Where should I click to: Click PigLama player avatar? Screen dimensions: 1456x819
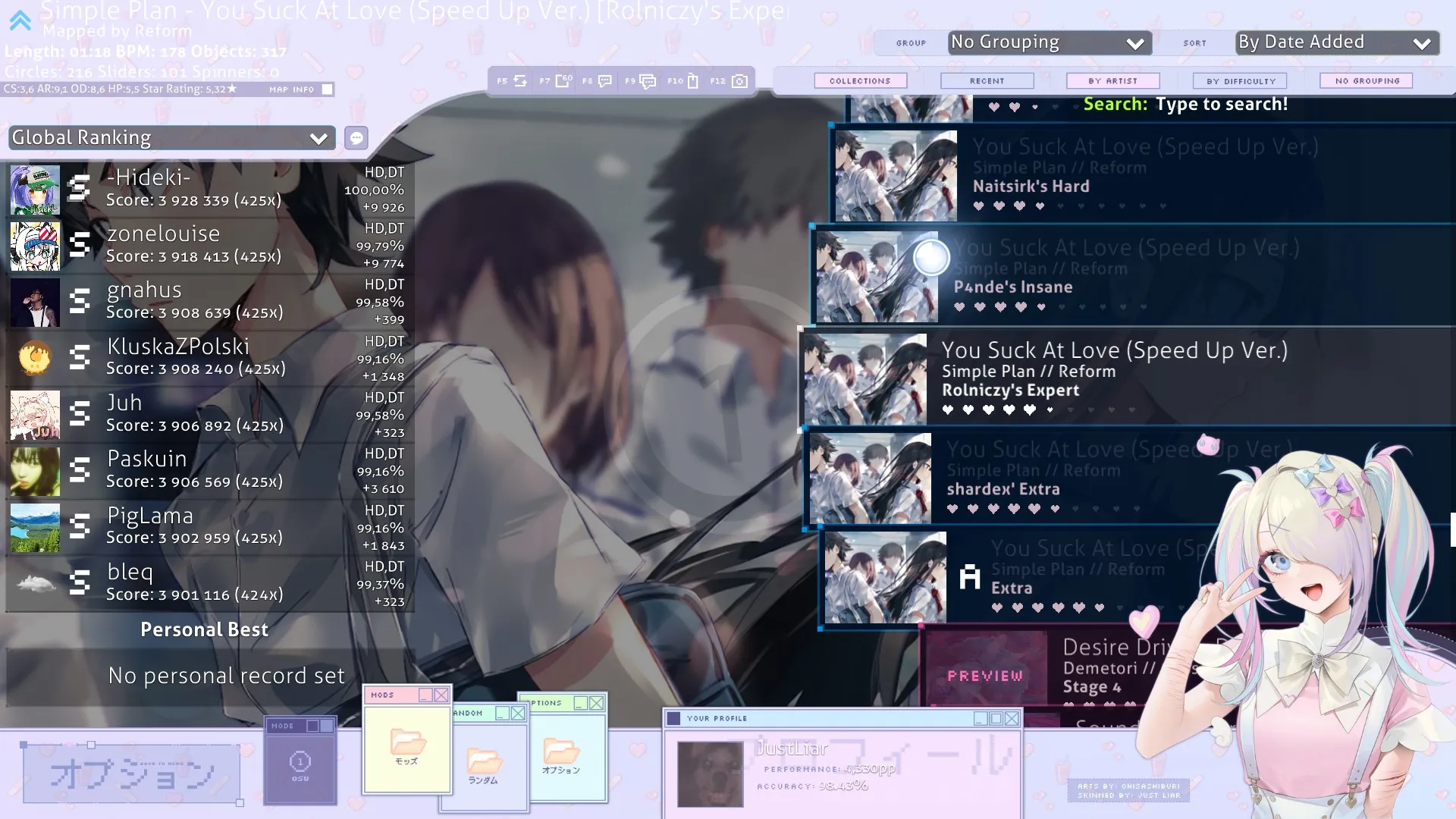click(35, 527)
